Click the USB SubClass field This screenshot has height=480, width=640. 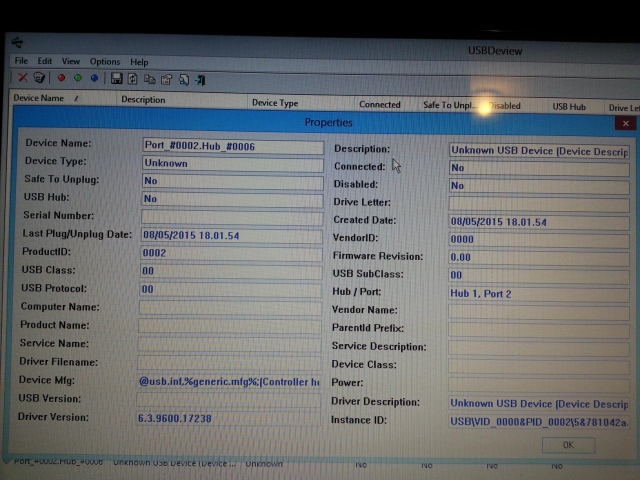[x=539, y=276]
